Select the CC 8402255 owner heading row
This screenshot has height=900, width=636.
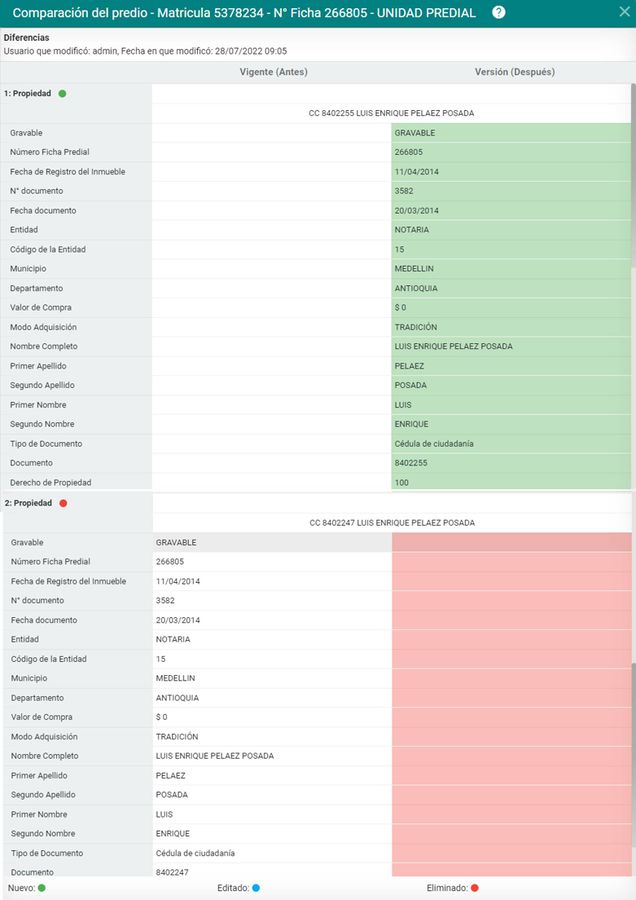(391, 113)
